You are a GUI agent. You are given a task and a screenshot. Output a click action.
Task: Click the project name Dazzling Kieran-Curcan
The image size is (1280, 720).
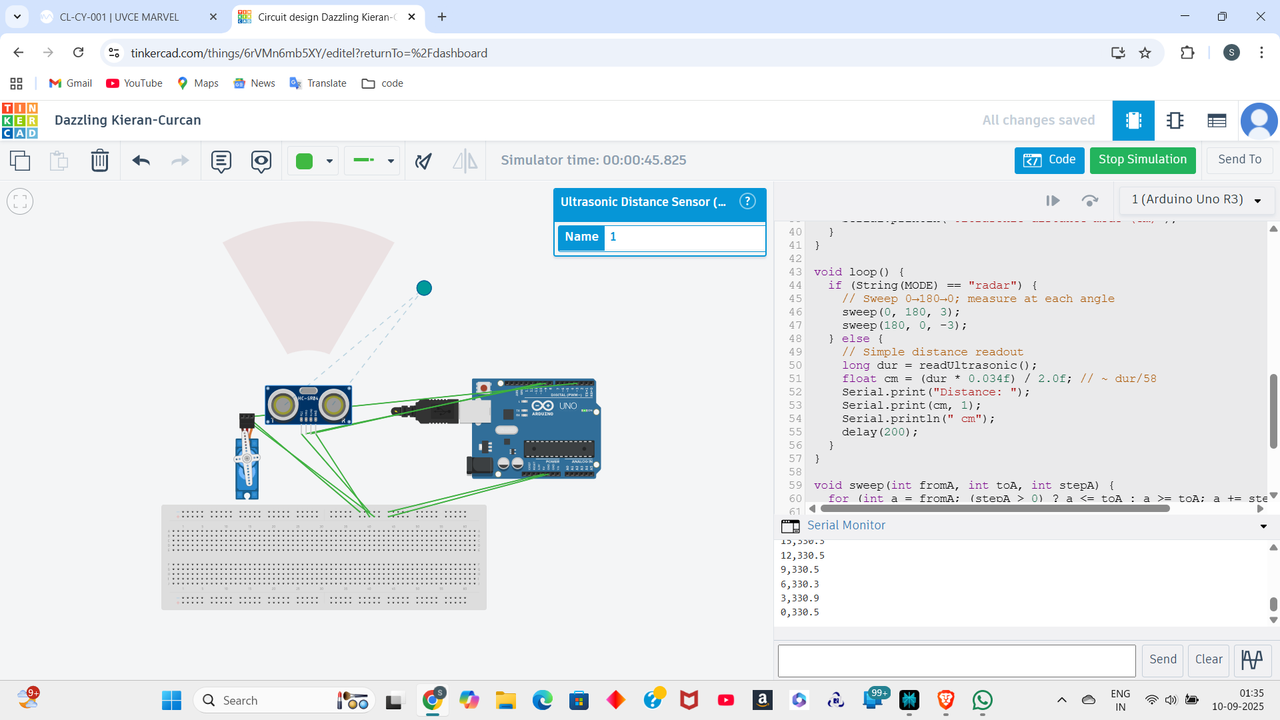128,120
